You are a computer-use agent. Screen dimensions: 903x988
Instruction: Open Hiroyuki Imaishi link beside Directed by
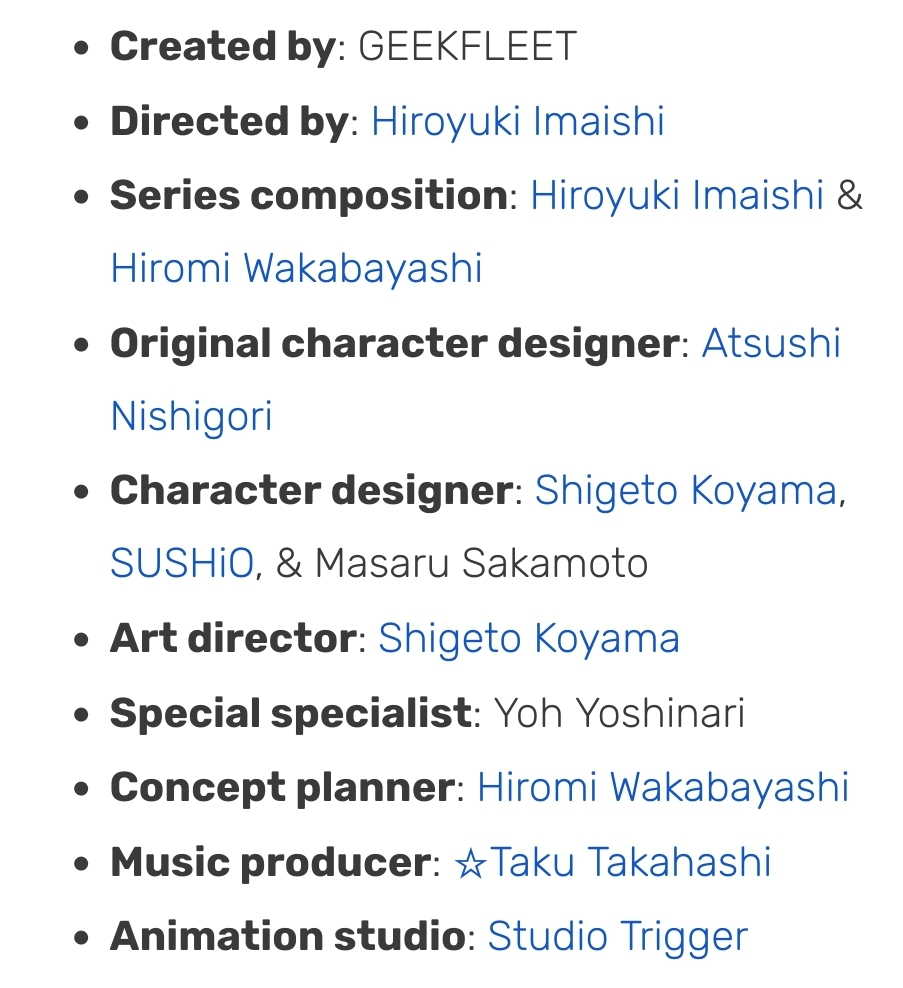point(518,121)
